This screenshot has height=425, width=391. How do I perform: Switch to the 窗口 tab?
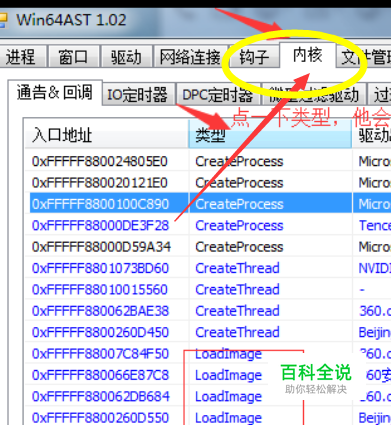click(74, 56)
